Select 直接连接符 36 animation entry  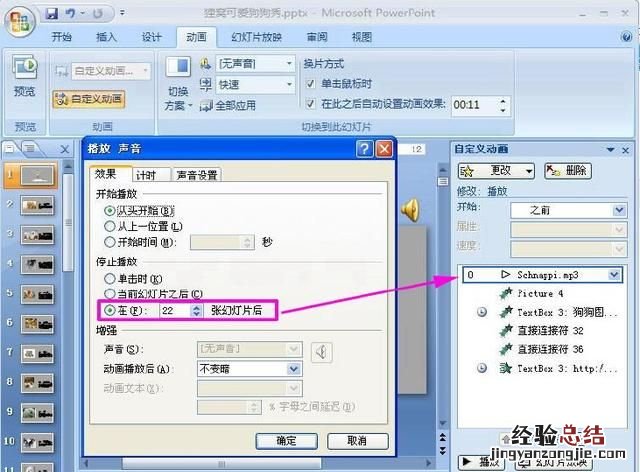(541, 349)
